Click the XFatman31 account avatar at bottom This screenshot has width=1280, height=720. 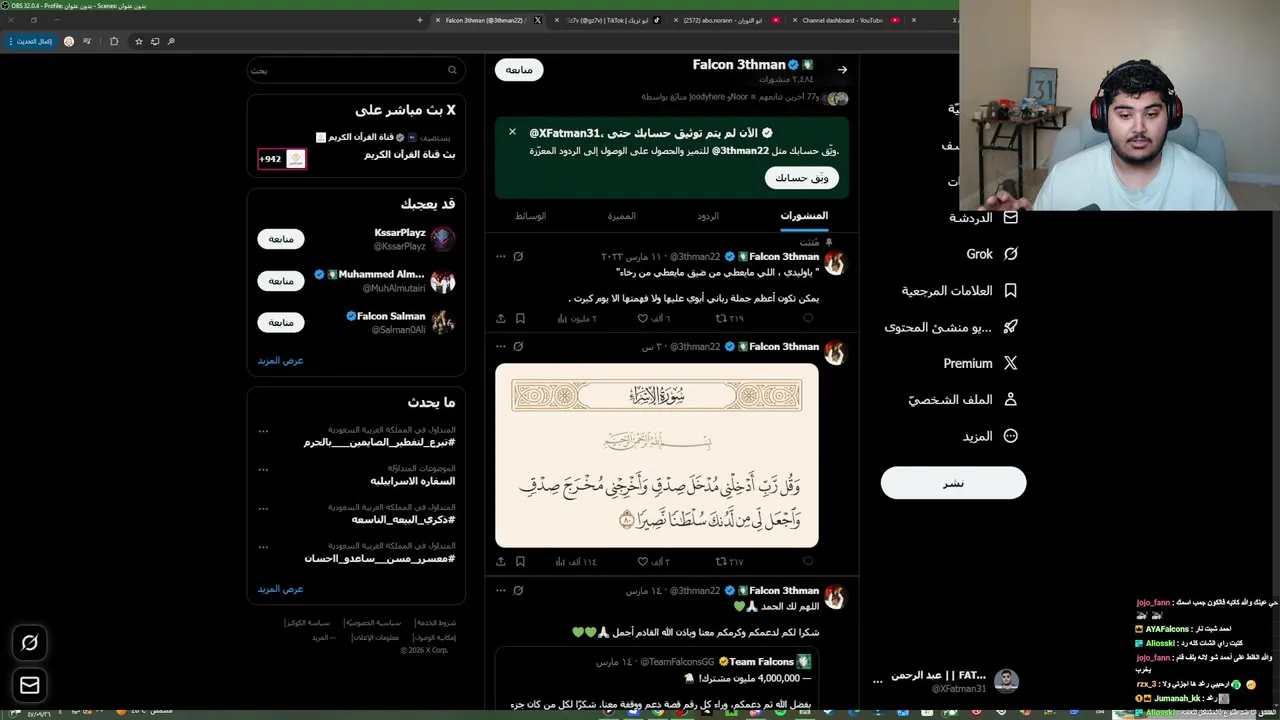(x=1006, y=682)
